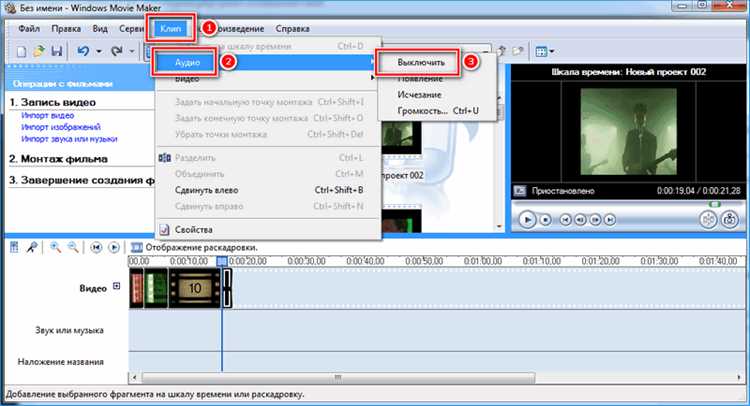The image size is (750, 406).
Task: Open the Справка menu
Action: tap(292, 29)
